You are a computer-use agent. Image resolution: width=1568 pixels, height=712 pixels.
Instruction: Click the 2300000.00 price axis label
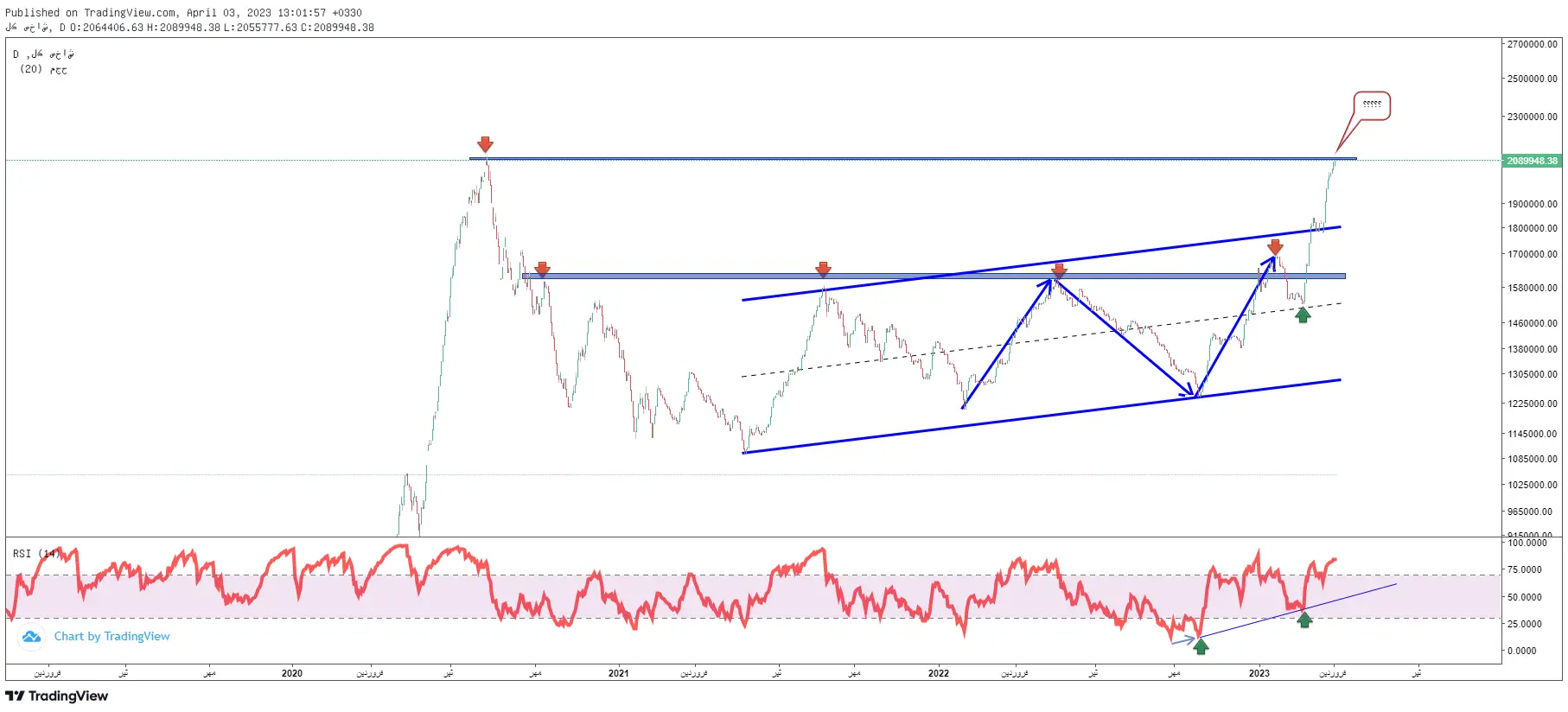click(1533, 117)
